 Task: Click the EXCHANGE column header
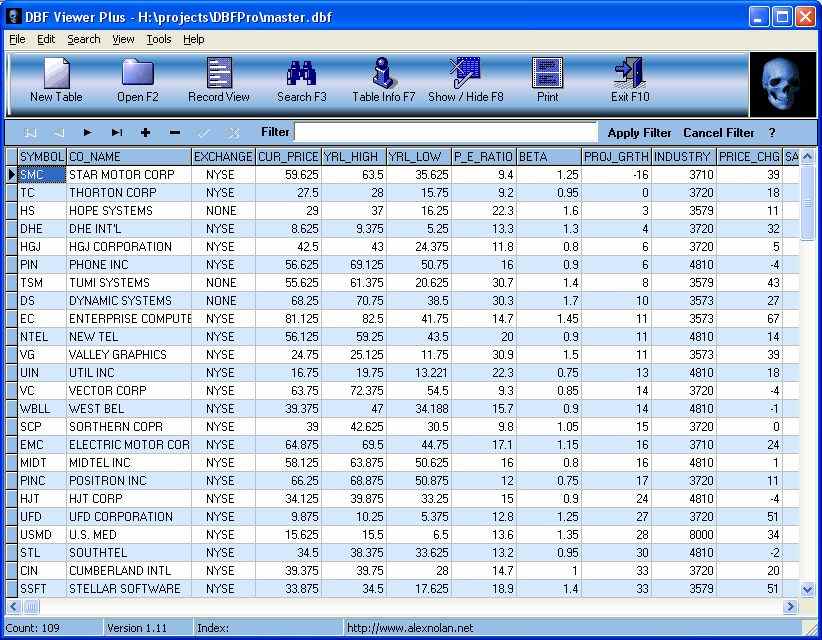223,157
